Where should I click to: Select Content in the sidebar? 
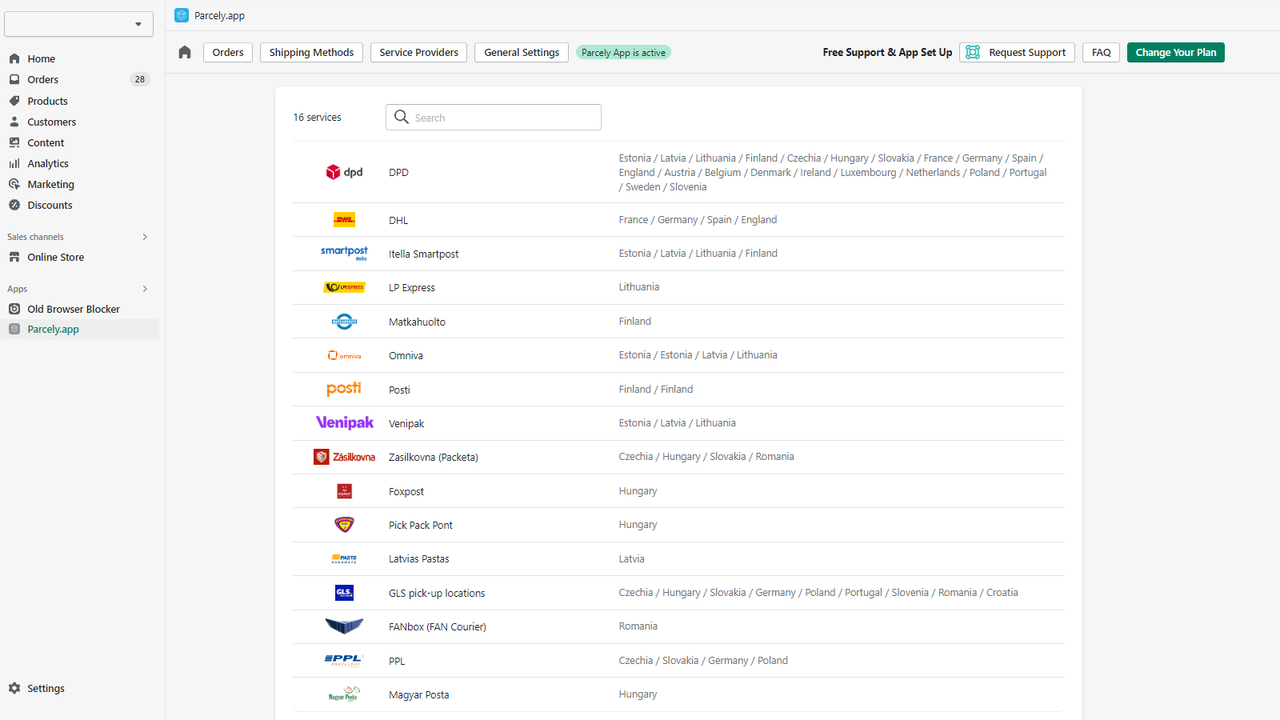click(x=46, y=143)
